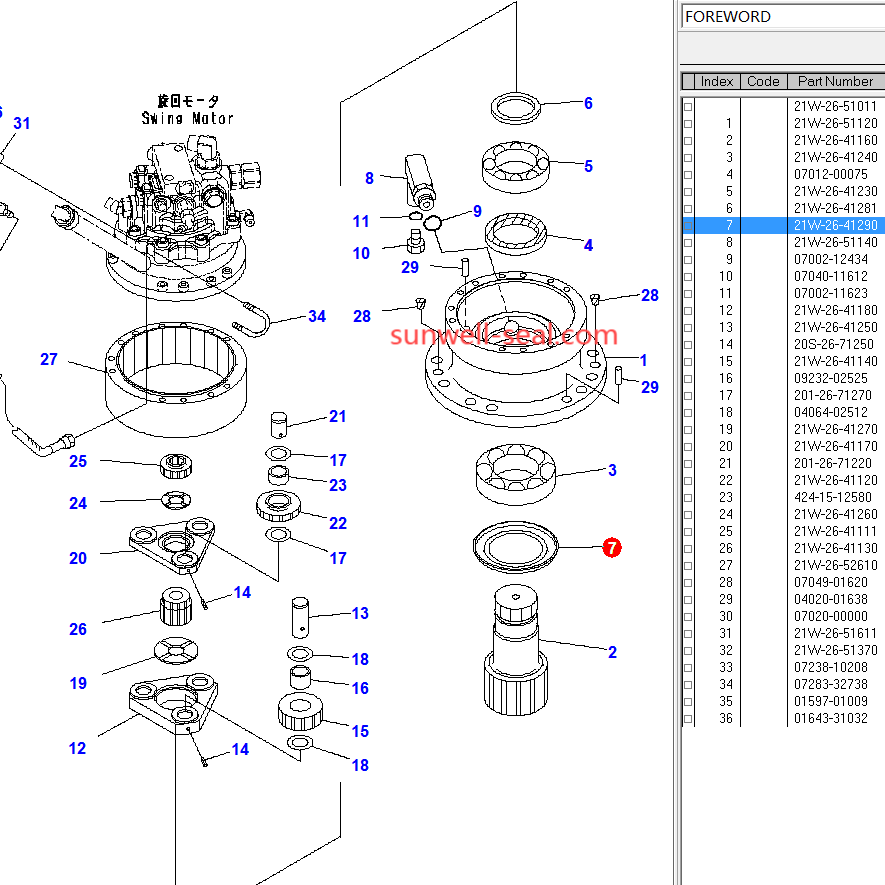Click callout 6 near the top seal ring
Viewport: 885px width, 885px height.
tap(588, 103)
